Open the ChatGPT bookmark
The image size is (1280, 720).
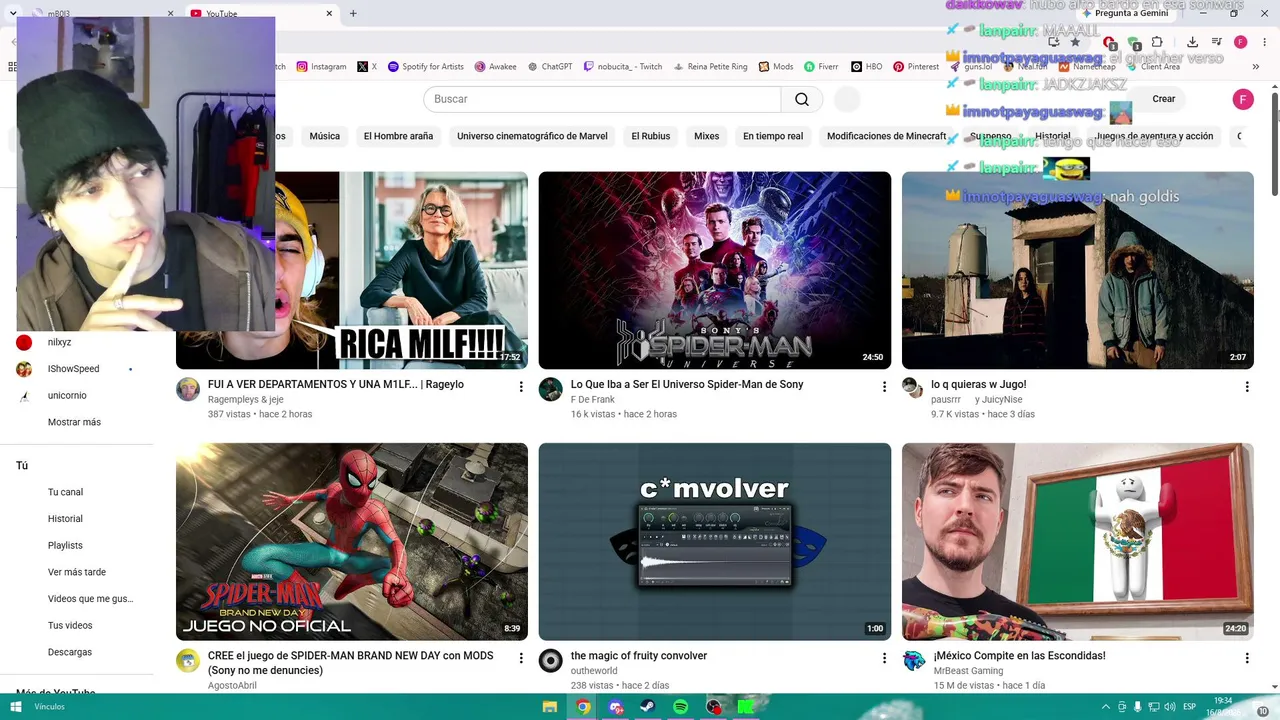550,67
